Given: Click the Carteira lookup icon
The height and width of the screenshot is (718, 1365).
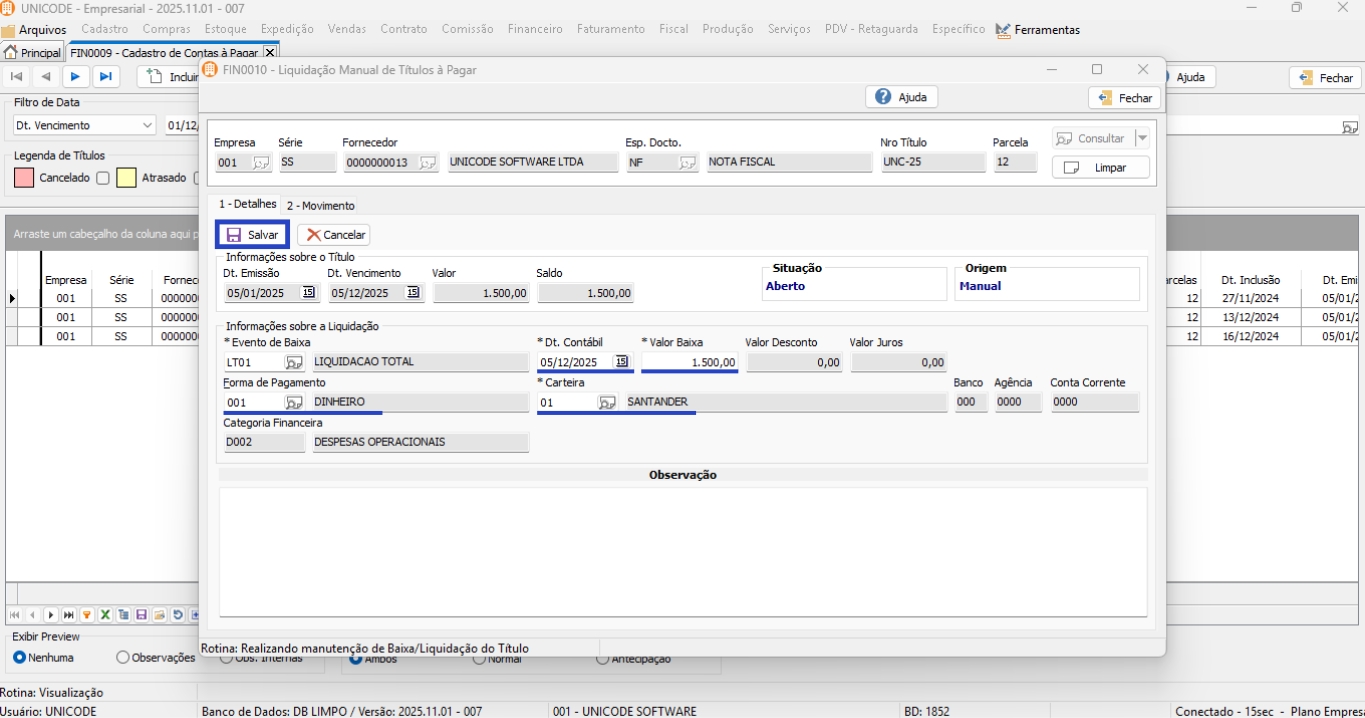Looking at the screenshot, I should click(607, 403).
